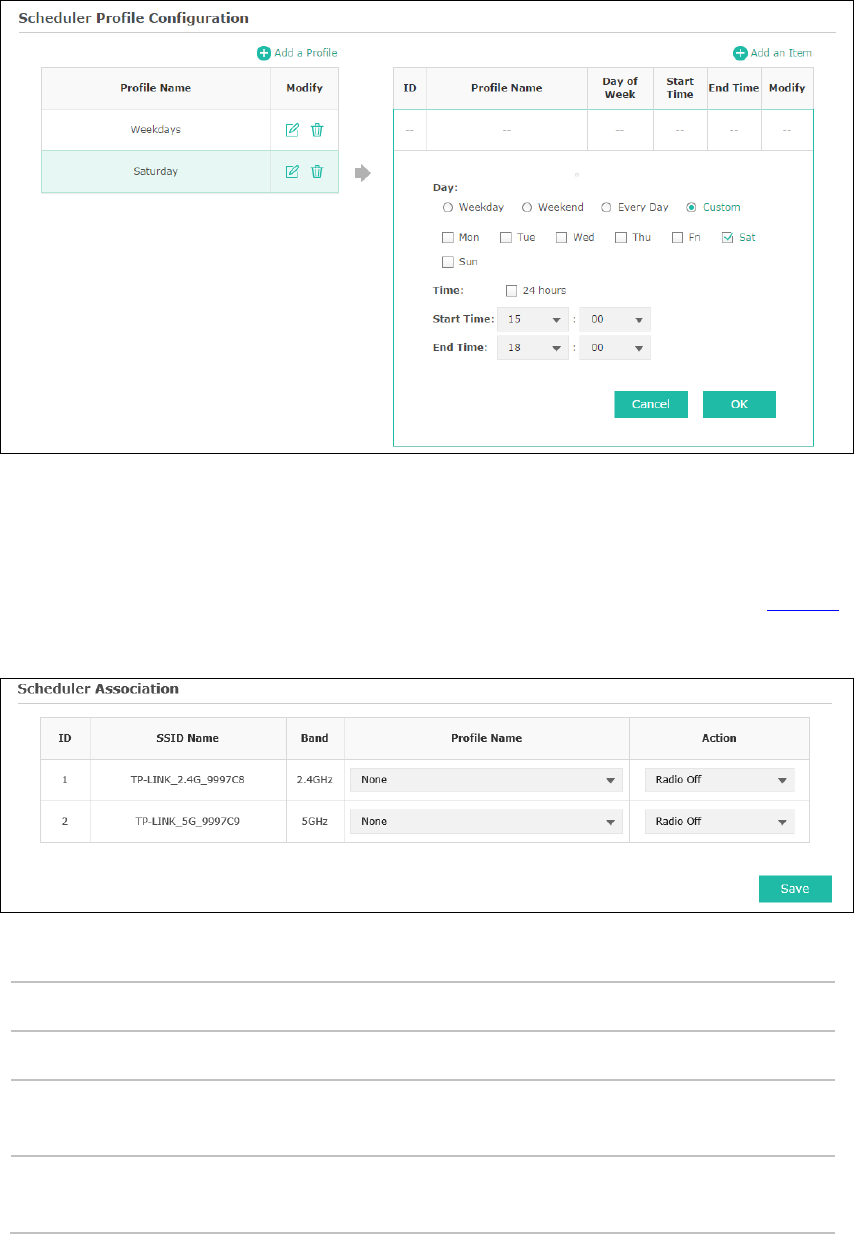The width and height of the screenshot is (854, 1234).
Task: Edit the Weekdays profile
Action: pos(293,130)
